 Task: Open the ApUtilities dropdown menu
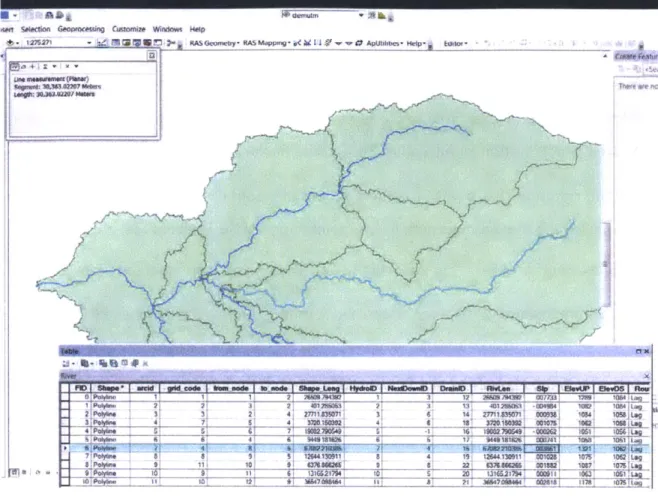coord(384,43)
